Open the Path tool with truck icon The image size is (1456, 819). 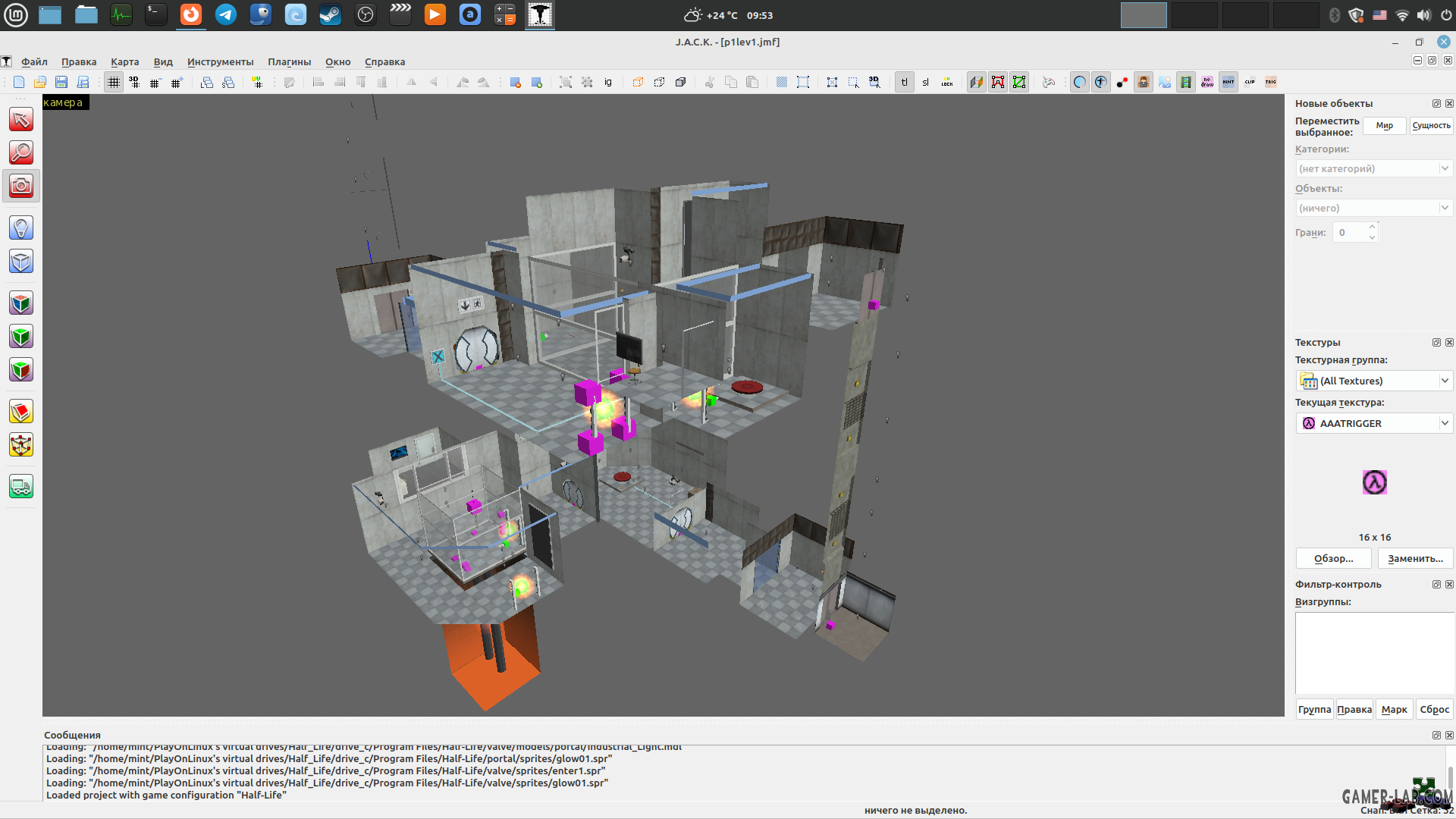pos(21,486)
